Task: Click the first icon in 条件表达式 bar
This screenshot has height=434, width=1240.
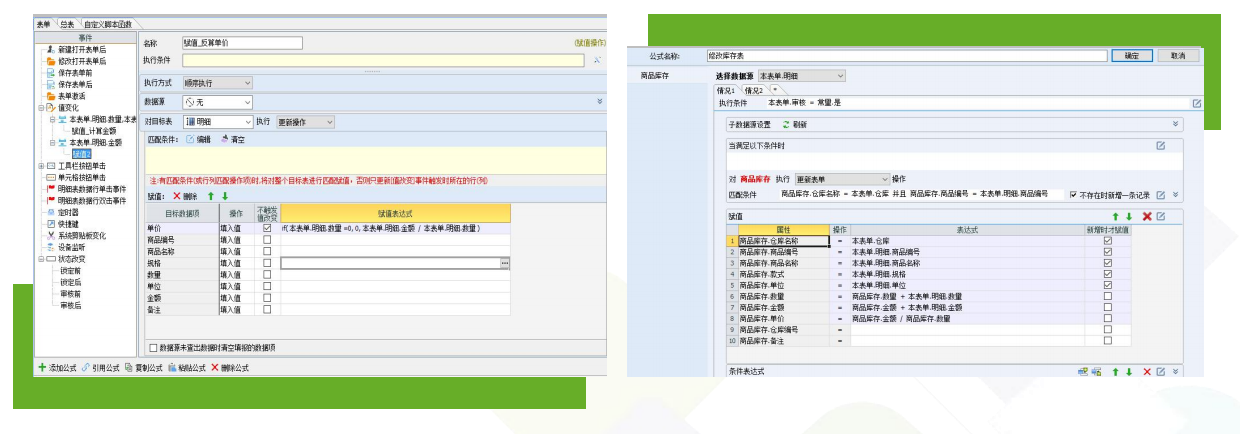Action: [1083, 372]
